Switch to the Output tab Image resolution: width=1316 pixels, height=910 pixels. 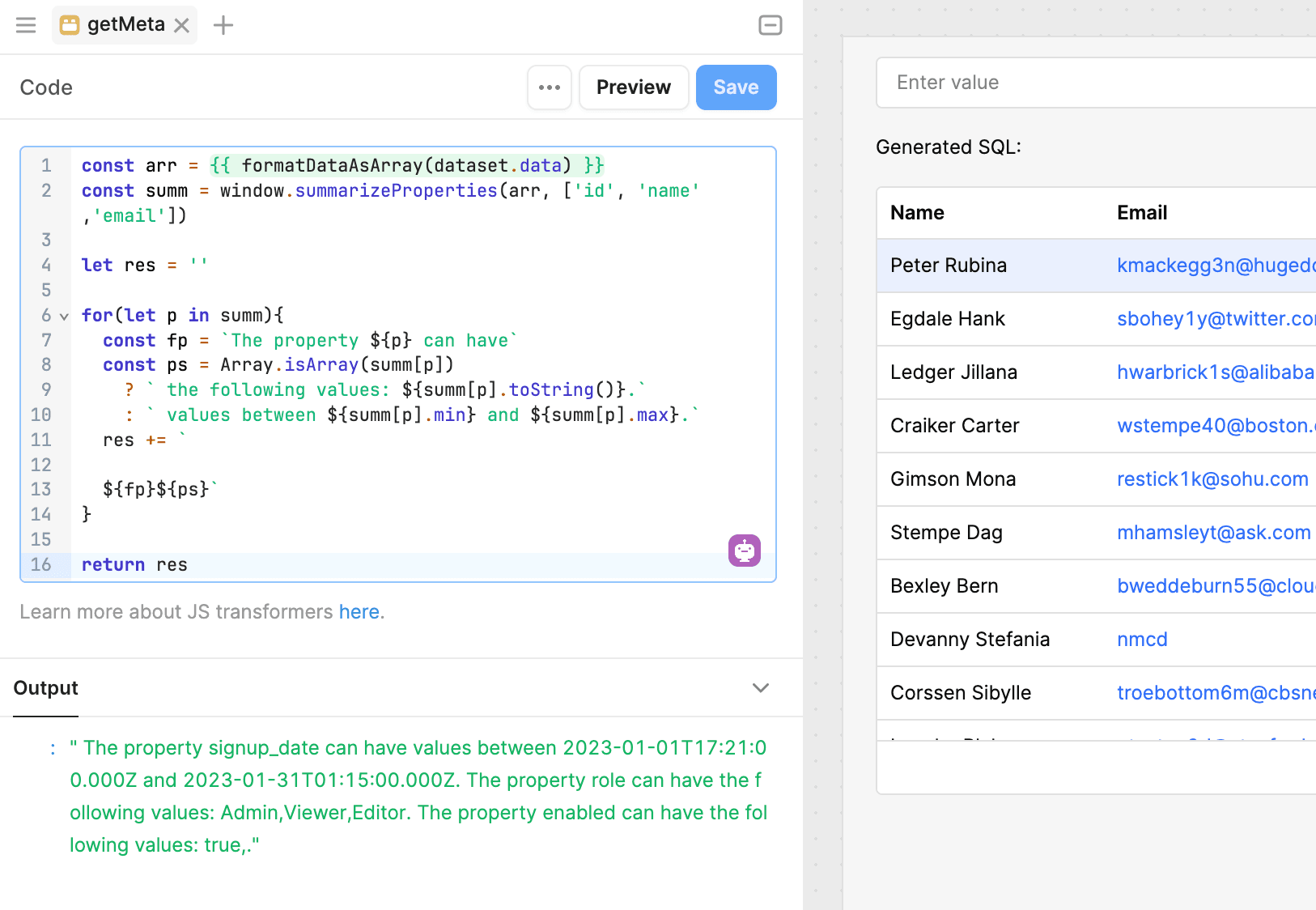click(46, 688)
